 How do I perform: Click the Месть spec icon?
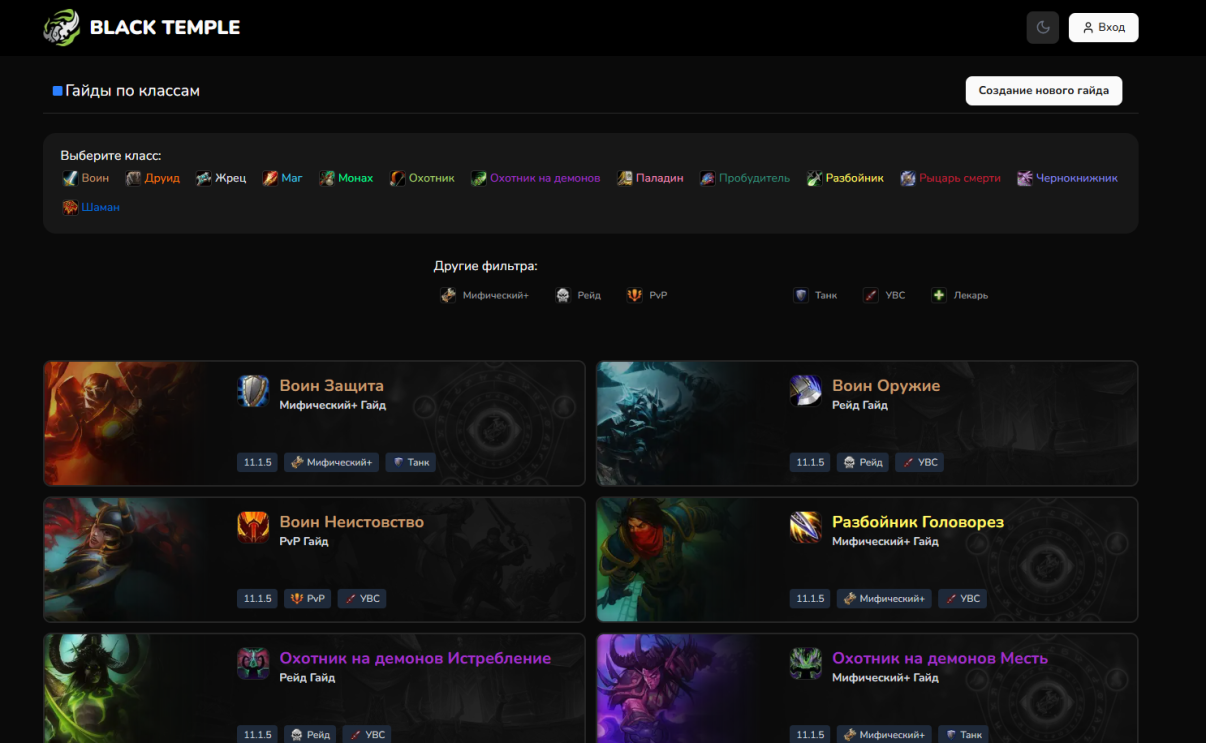[x=806, y=664]
